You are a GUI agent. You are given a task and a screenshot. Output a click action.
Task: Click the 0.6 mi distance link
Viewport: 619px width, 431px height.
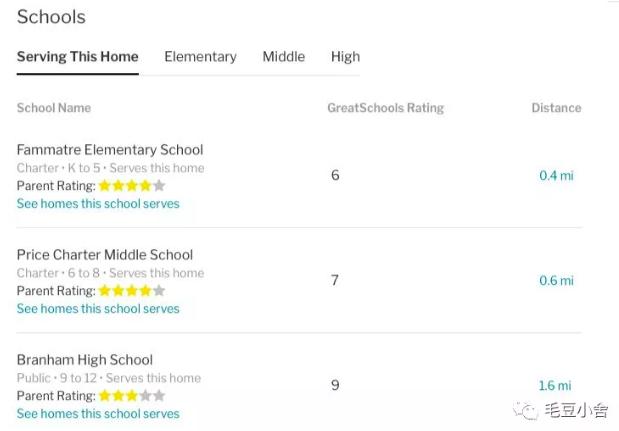click(x=556, y=281)
